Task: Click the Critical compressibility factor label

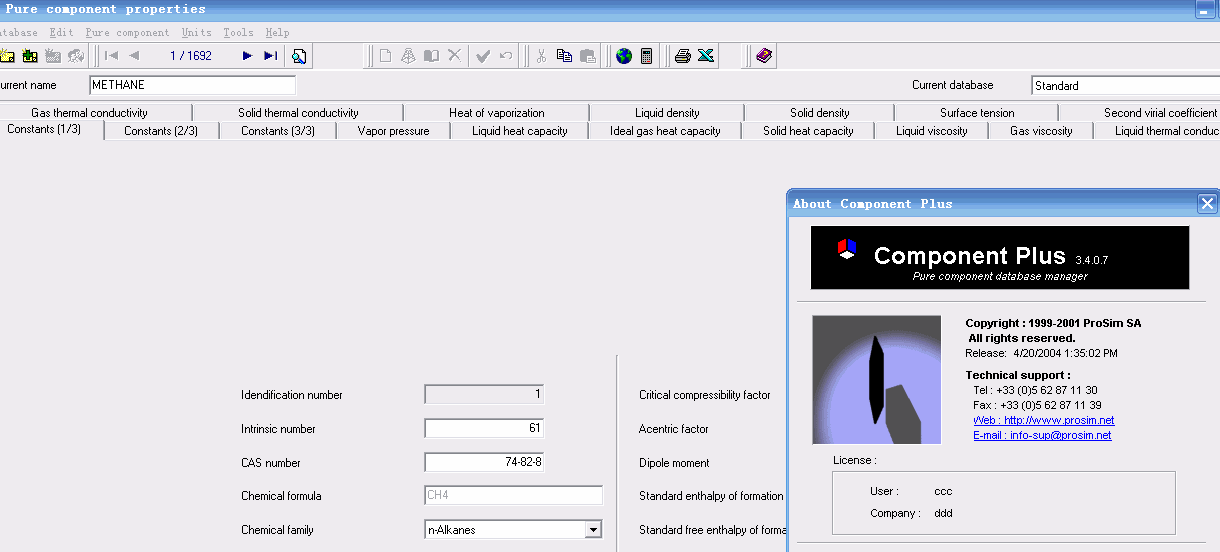Action: [705, 395]
